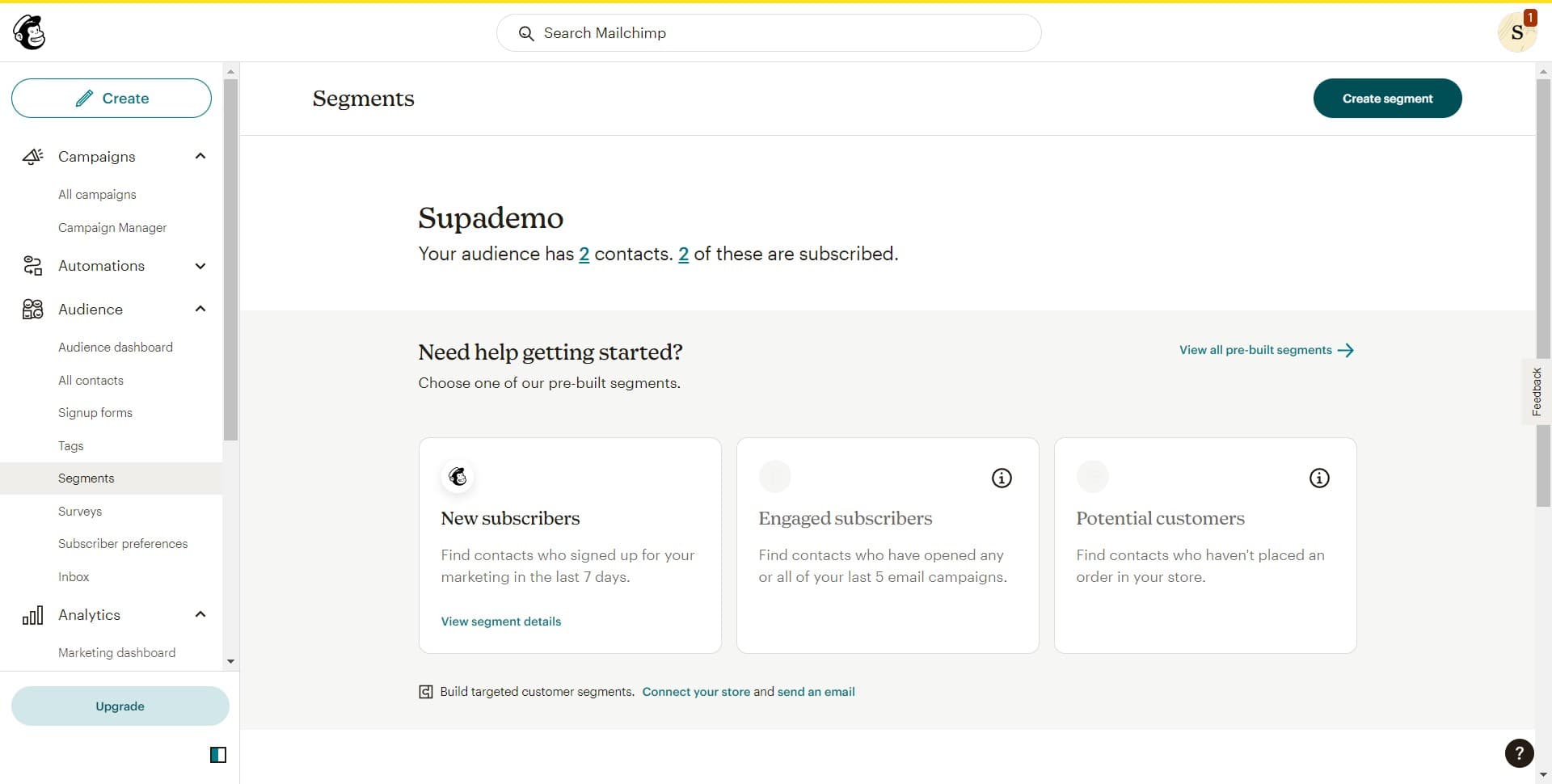This screenshot has width=1552, height=784.
Task: Collapse the Campaigns menu chevron
Action: (200, 156)
